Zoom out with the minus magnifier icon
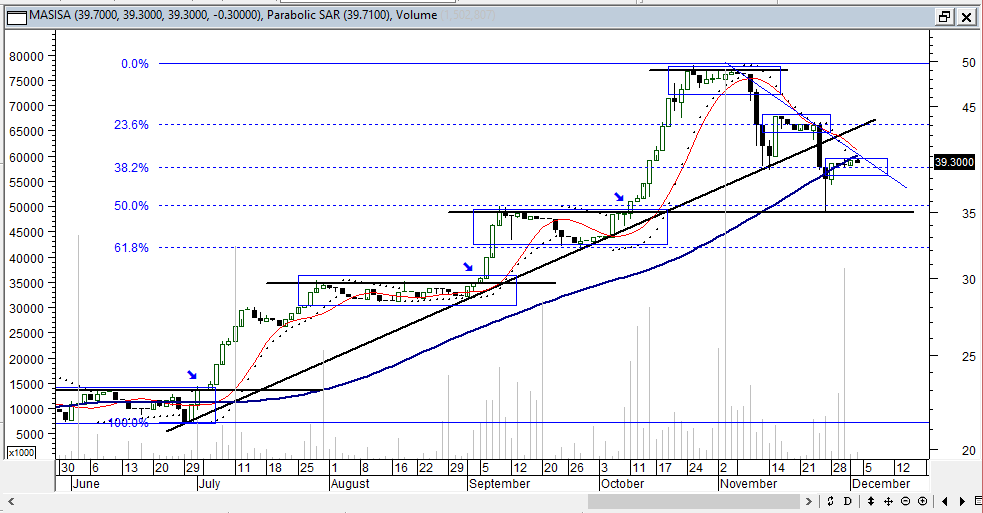The width and height of the screenshot is (983, 513). click(905, 501)
